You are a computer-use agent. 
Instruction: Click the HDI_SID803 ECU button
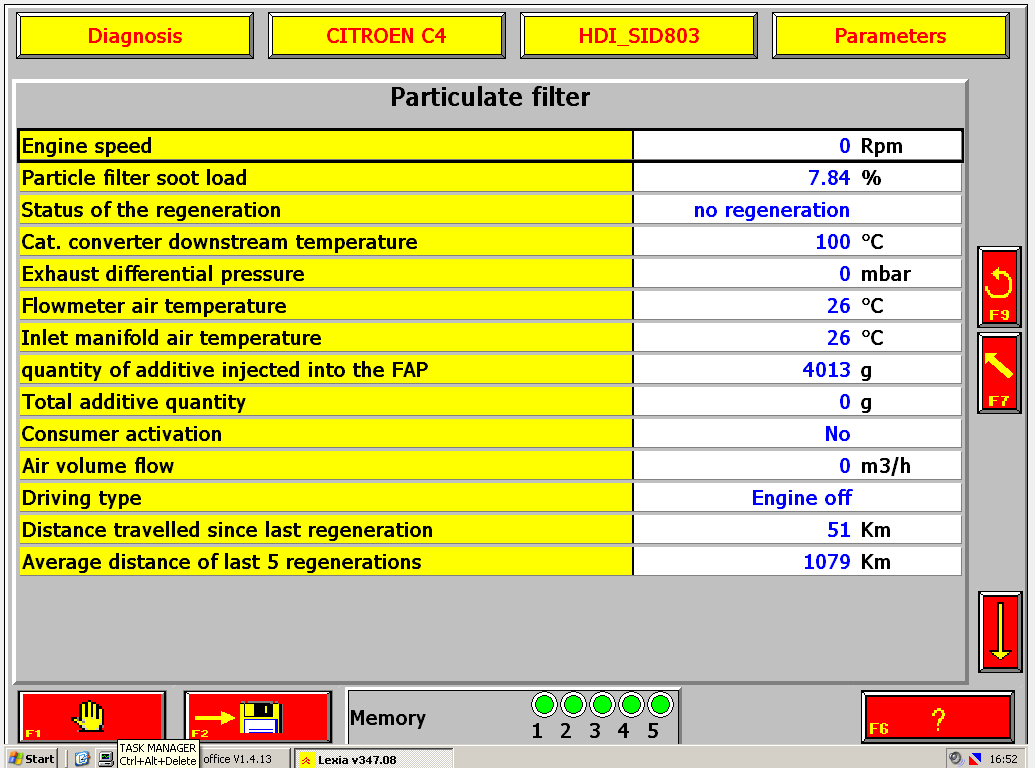tap(638, 36)
